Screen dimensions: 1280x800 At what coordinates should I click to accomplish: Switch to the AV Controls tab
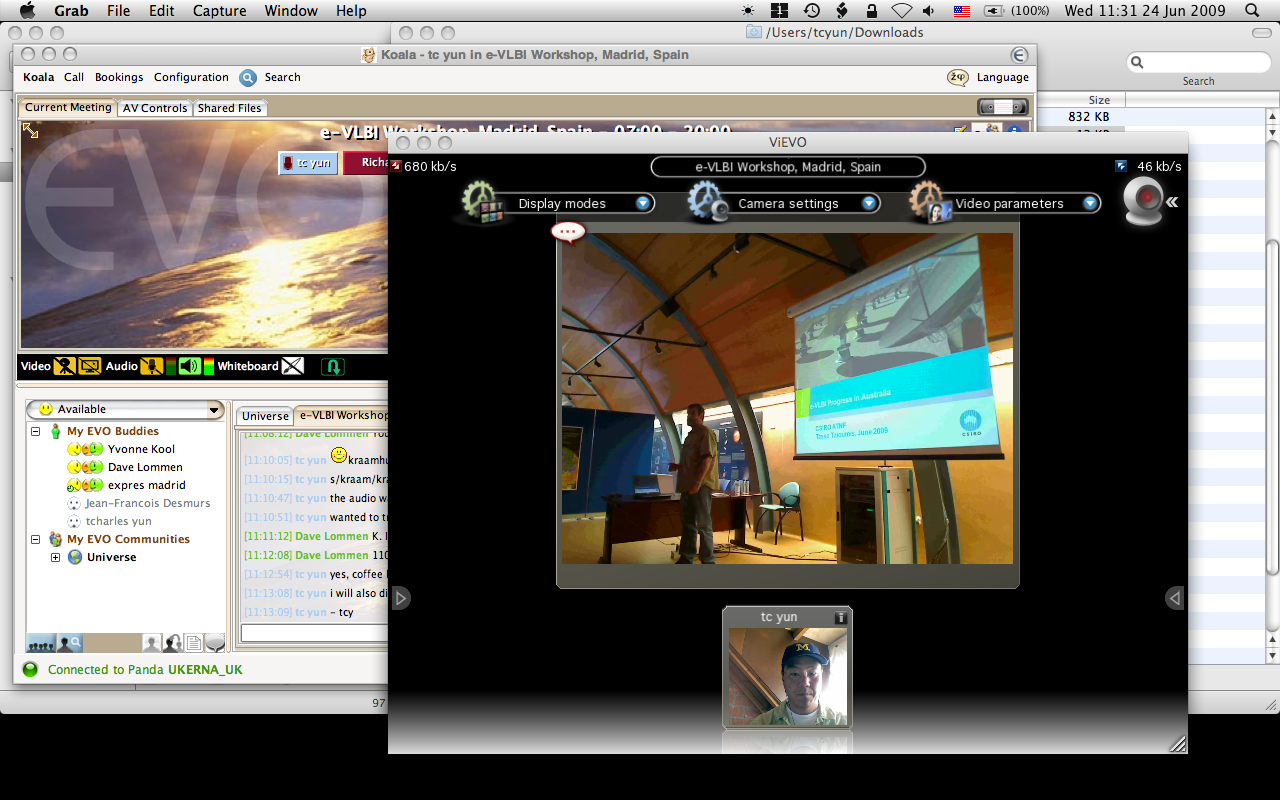point(155,108)
